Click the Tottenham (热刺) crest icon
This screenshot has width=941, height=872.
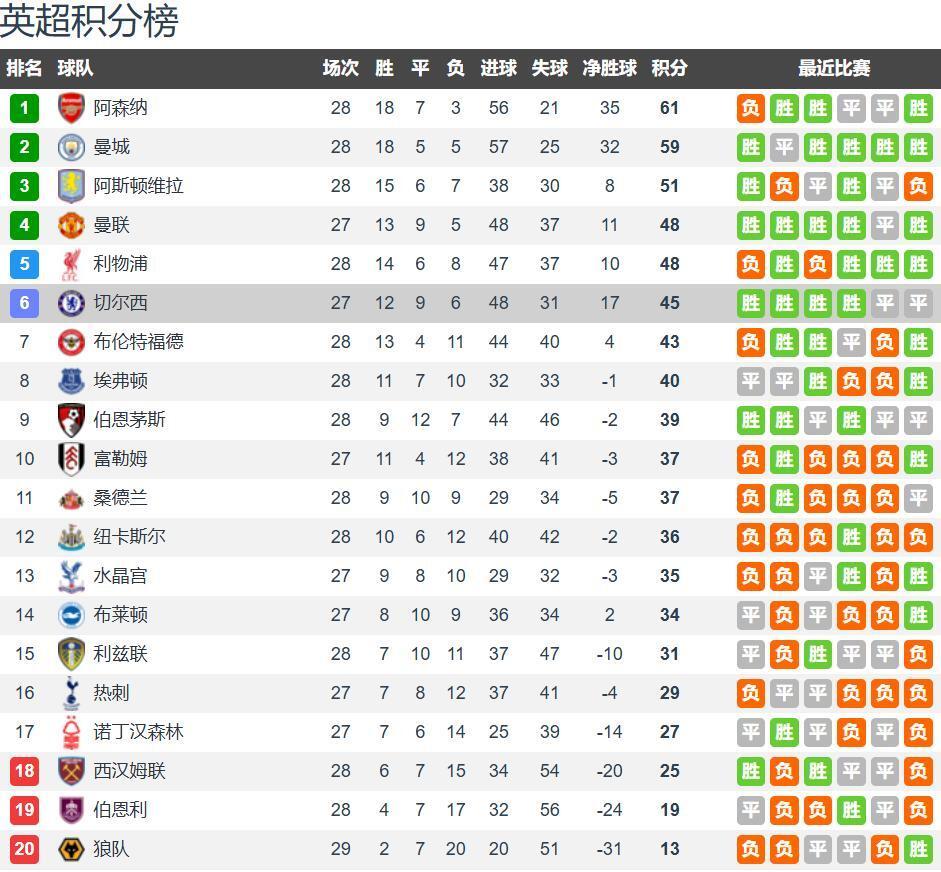click(72, 693)
